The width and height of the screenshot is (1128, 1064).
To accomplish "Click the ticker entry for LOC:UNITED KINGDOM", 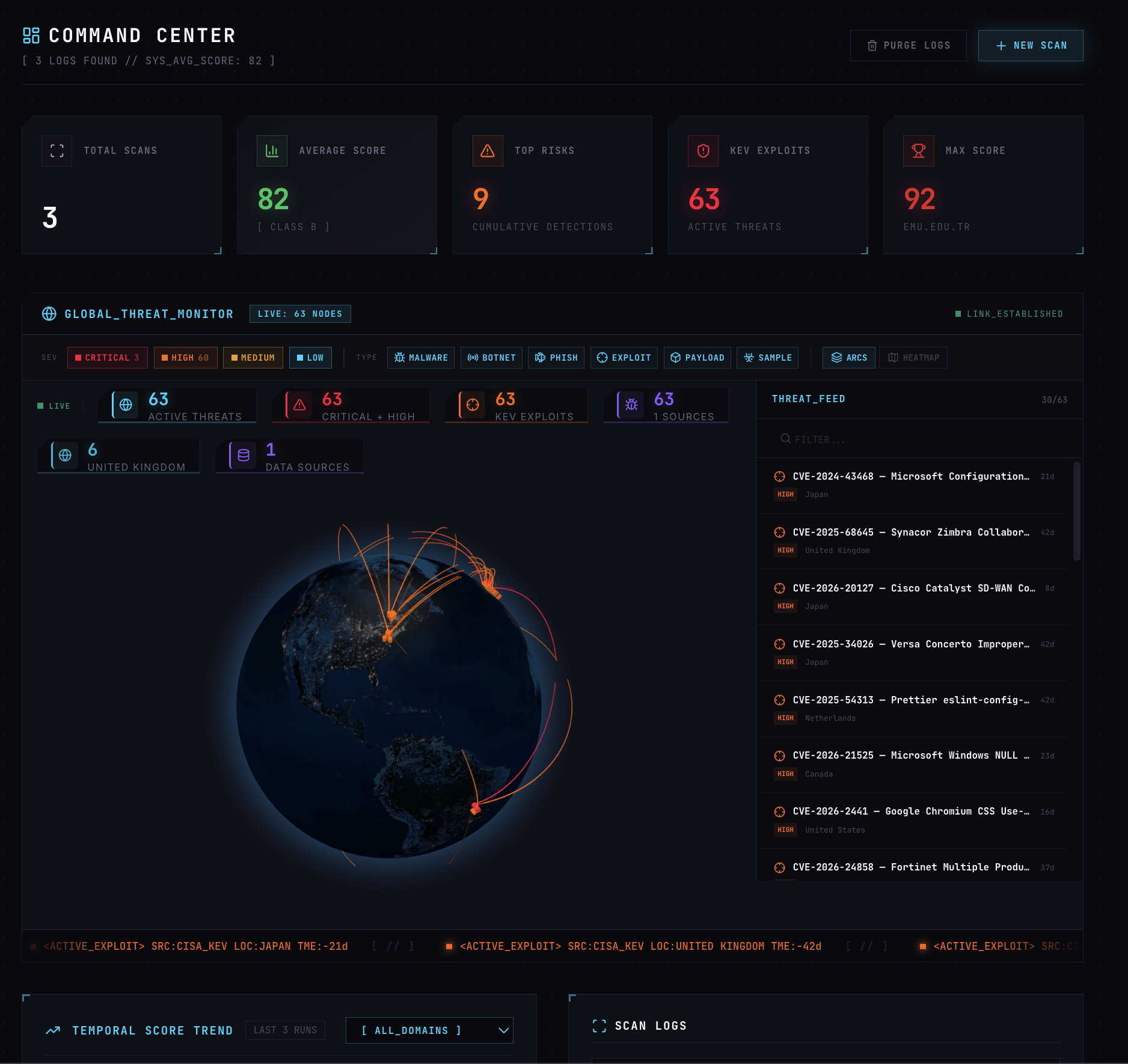I will click(635, 946).
